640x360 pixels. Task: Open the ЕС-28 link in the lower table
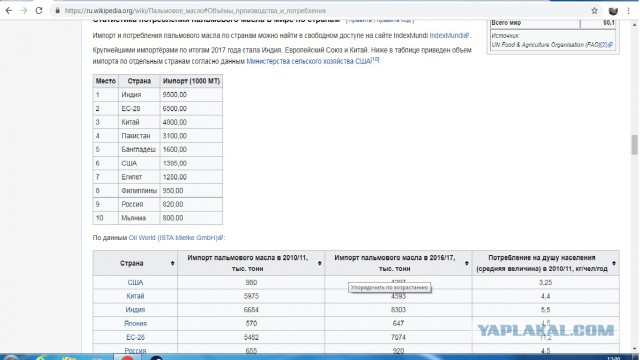click(135, 337)
